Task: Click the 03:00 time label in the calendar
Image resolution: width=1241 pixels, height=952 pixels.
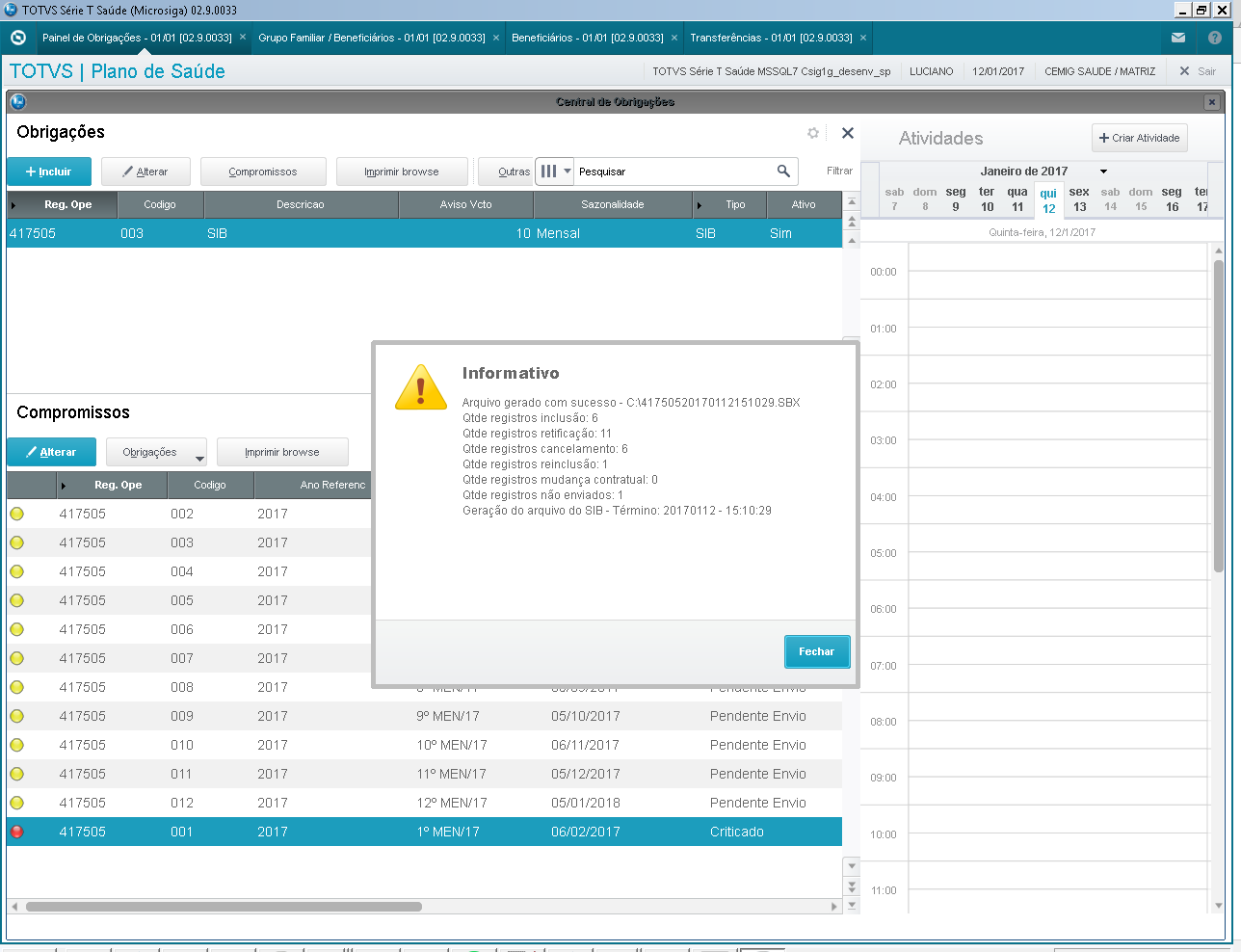Action: [x=884, y=440]
